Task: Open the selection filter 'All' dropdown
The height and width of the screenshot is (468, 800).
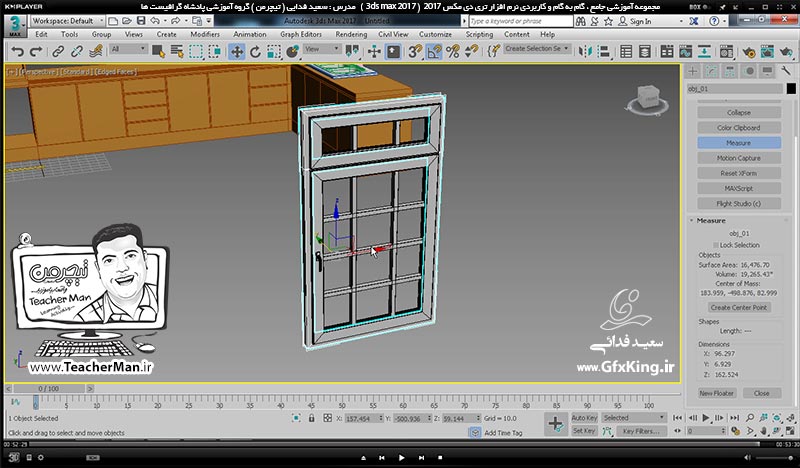Action: pos(129,49)
